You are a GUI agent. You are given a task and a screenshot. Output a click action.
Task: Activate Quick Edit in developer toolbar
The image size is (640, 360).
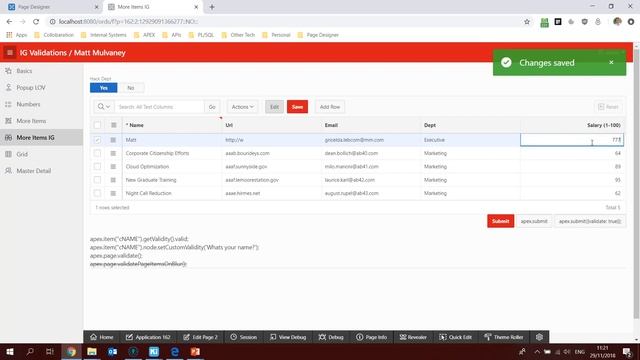[456, 337]
